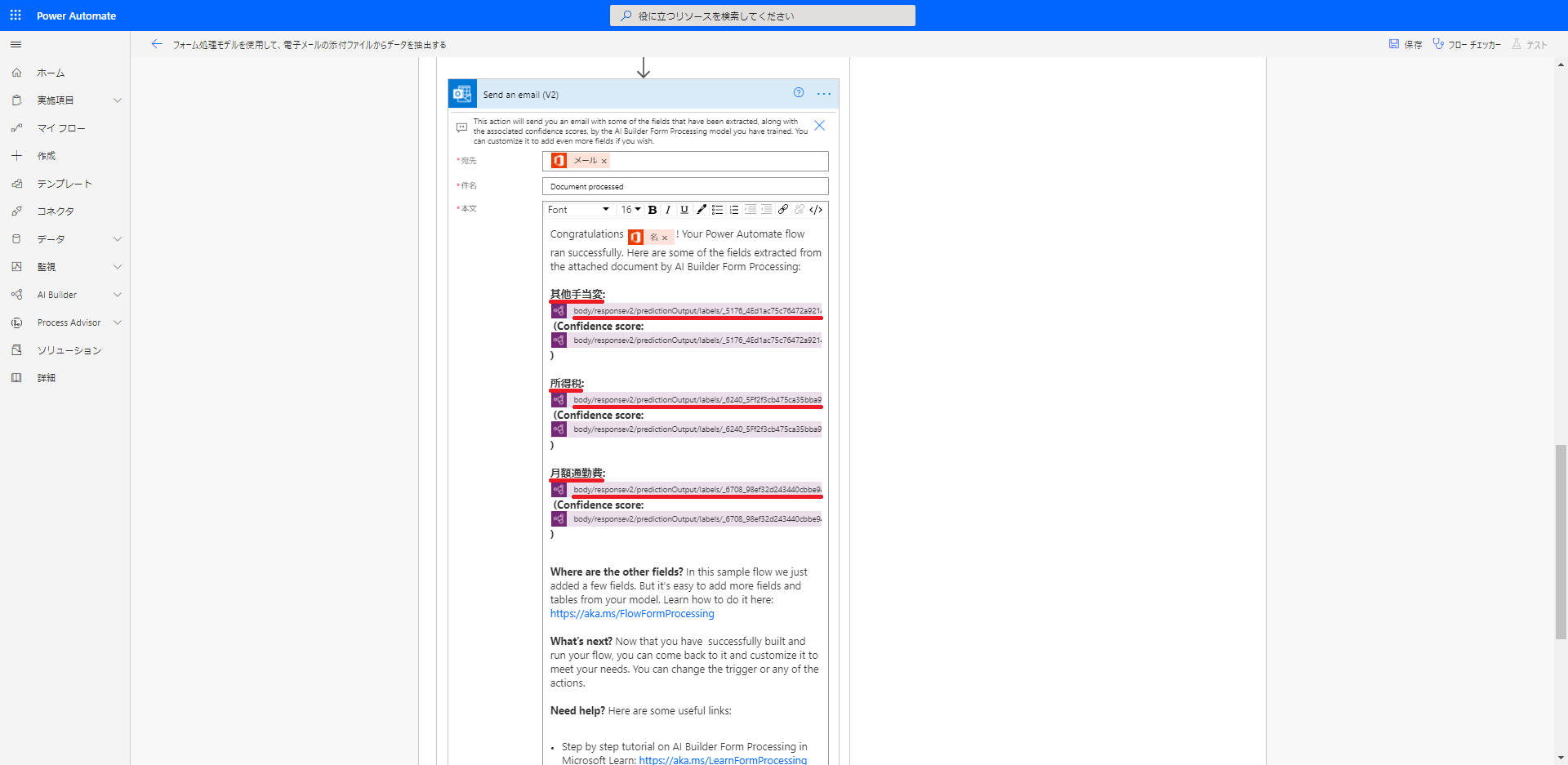Screen dimensions: 1568x765
Task: Open the Flow Checker (フロー チェッカー)
Action: [1467, 44]
